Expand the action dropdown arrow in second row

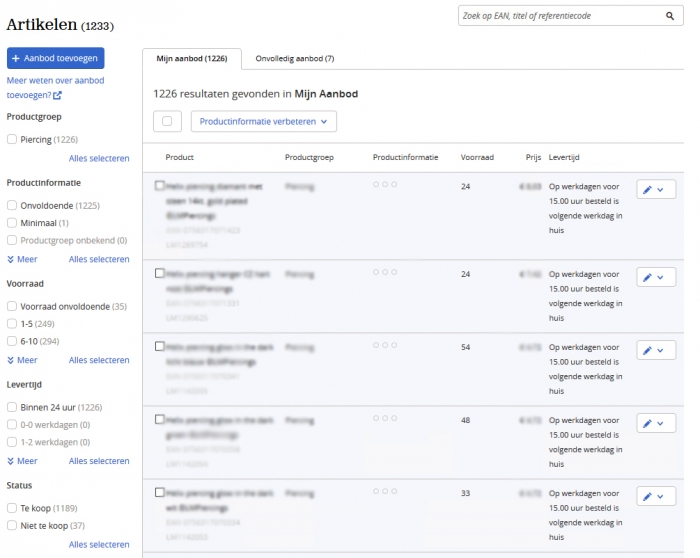click(x=662, y=275)
